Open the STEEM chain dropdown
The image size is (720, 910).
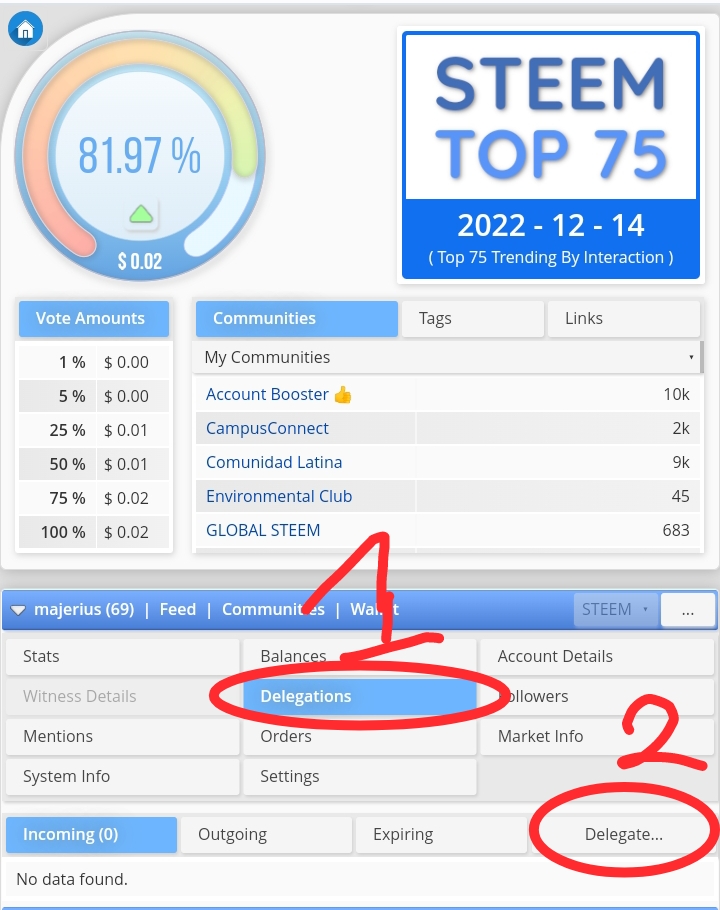click(x=616, y=609)
